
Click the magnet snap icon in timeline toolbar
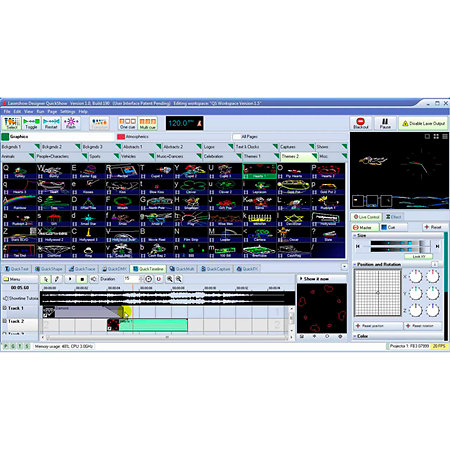[159, 279]
